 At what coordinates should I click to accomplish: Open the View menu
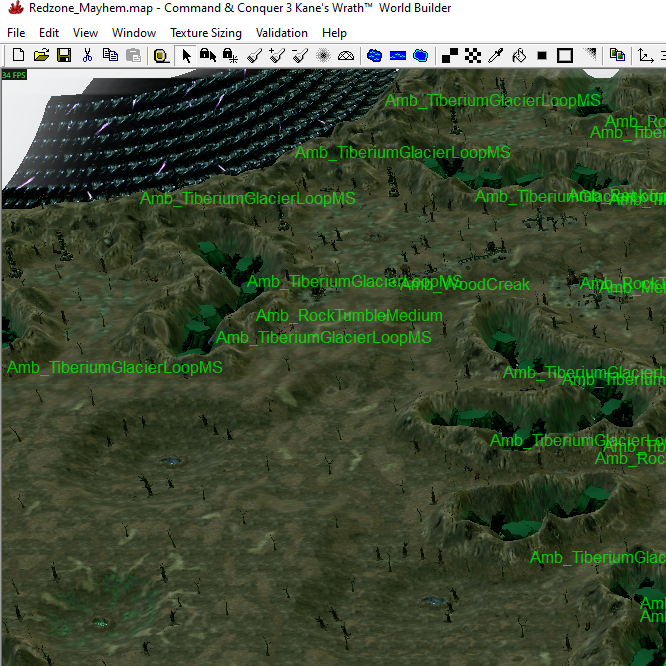(85, 33)
